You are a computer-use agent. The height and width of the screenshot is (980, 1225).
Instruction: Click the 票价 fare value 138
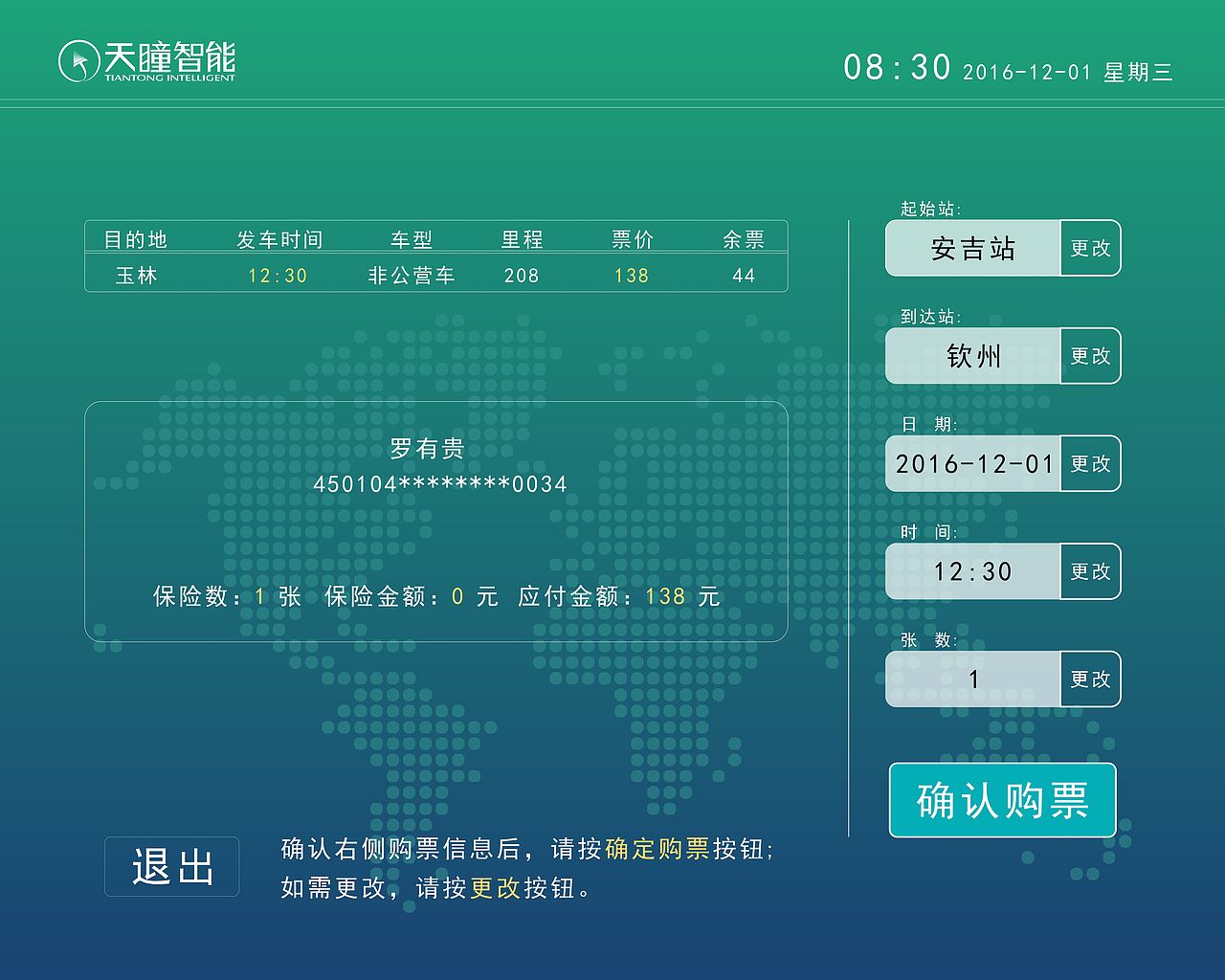tap(631, 276)
